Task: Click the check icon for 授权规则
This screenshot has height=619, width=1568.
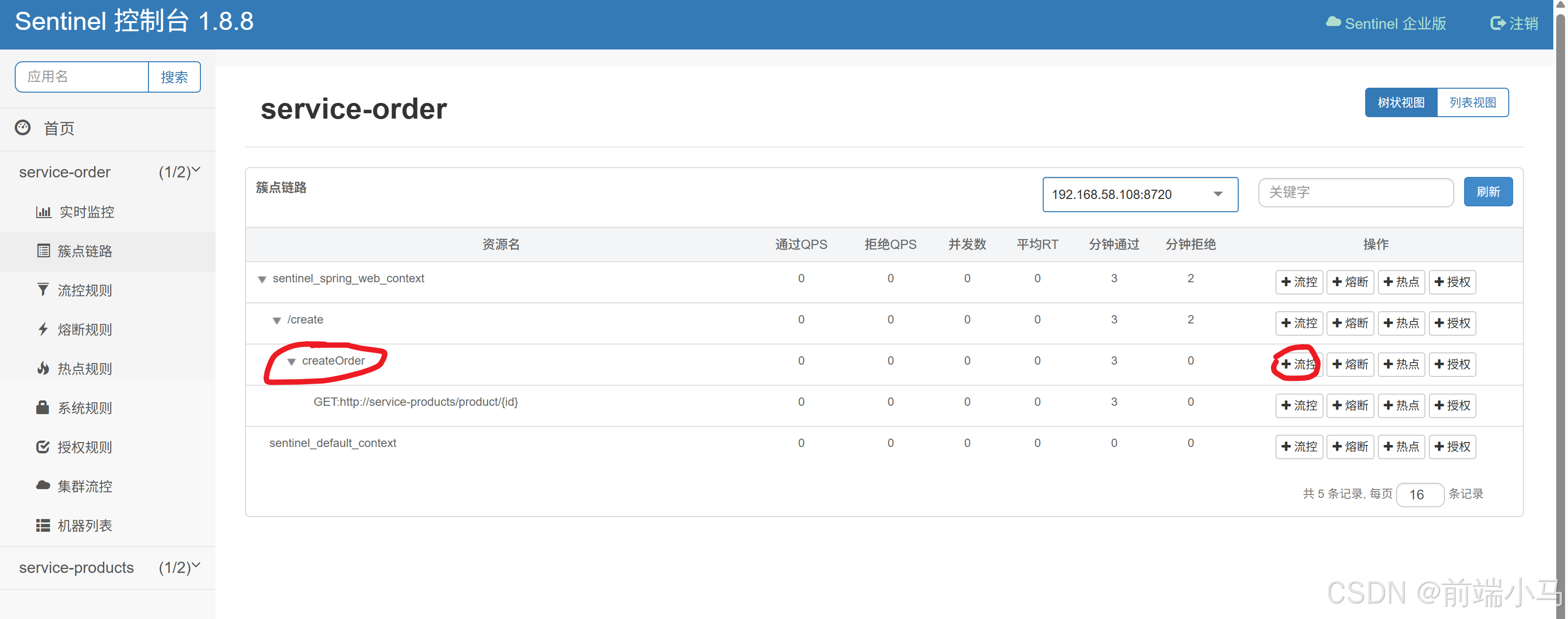Action: (43, 447)
